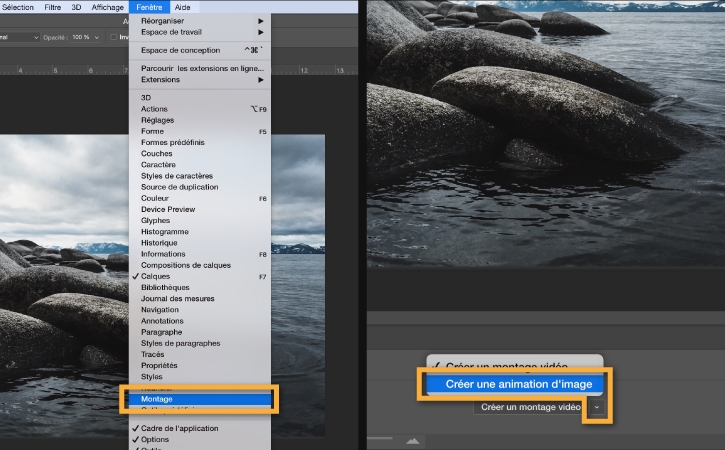This screenshot has width=725, height=450.
Task: Open the Journal des mesures entry
Action: [x=200, y=298]
